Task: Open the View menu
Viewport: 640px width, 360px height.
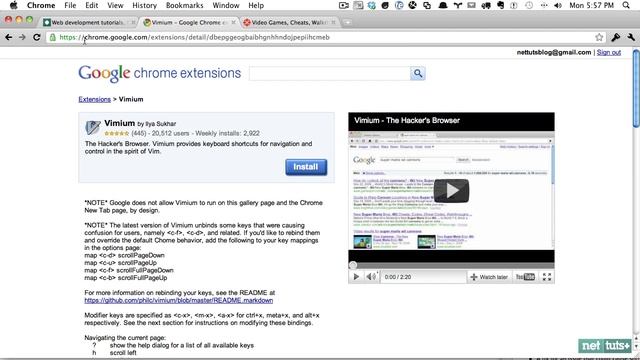Action: (x=115, y=5)
